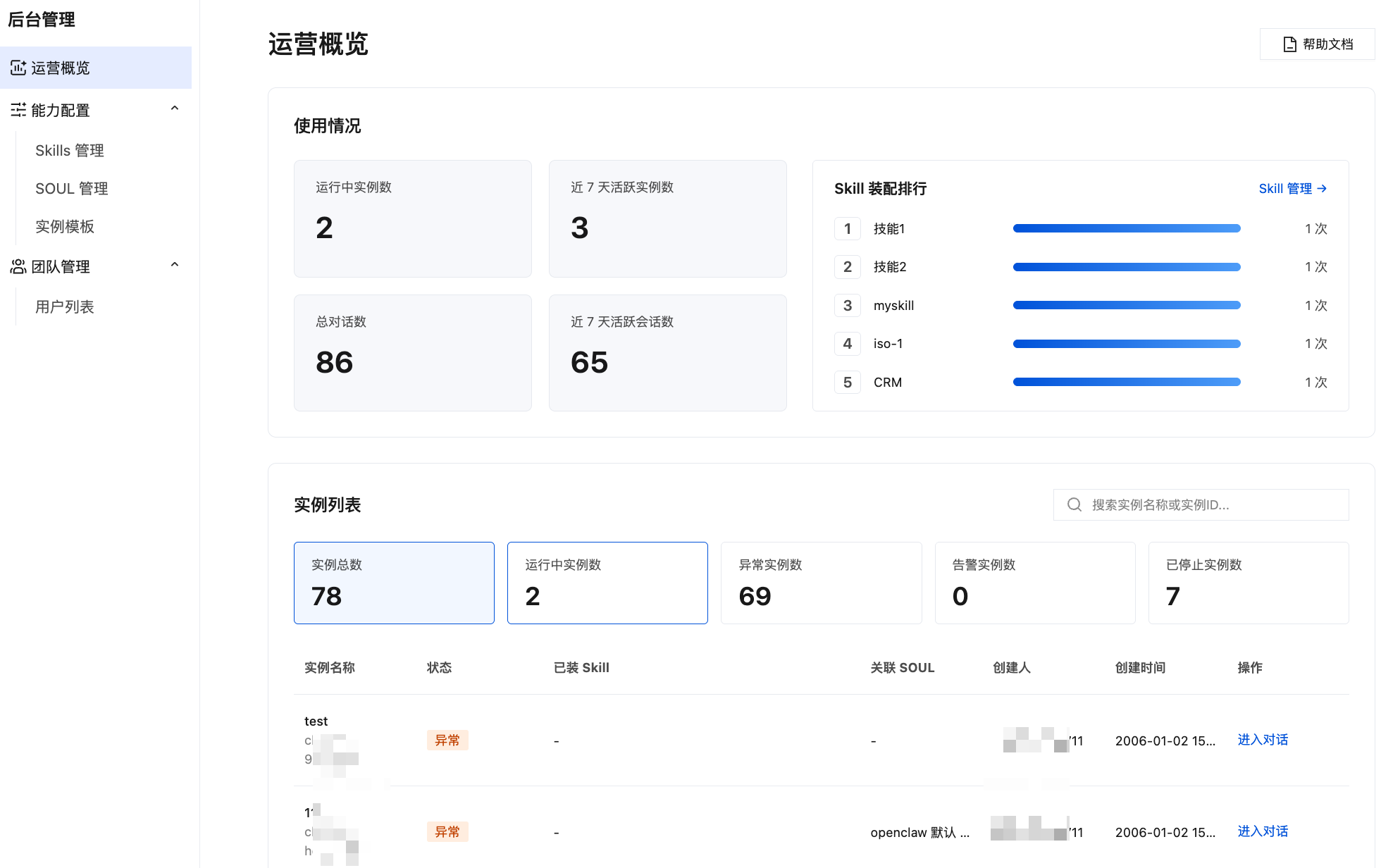Image resolution: width=1381 pixels, height=868 pixels.
Task: Filter by 已停止实例数 card
Action: tap(1249, 583)
